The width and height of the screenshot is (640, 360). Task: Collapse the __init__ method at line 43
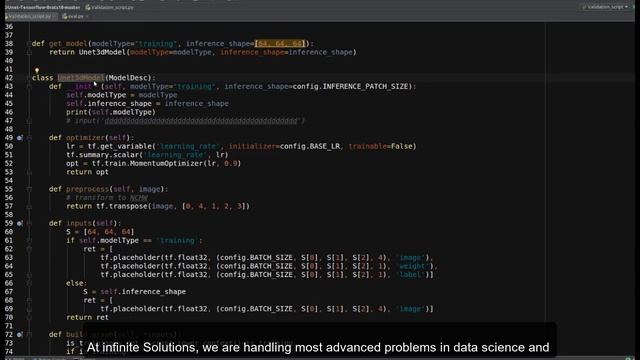[x=29, y=87]
